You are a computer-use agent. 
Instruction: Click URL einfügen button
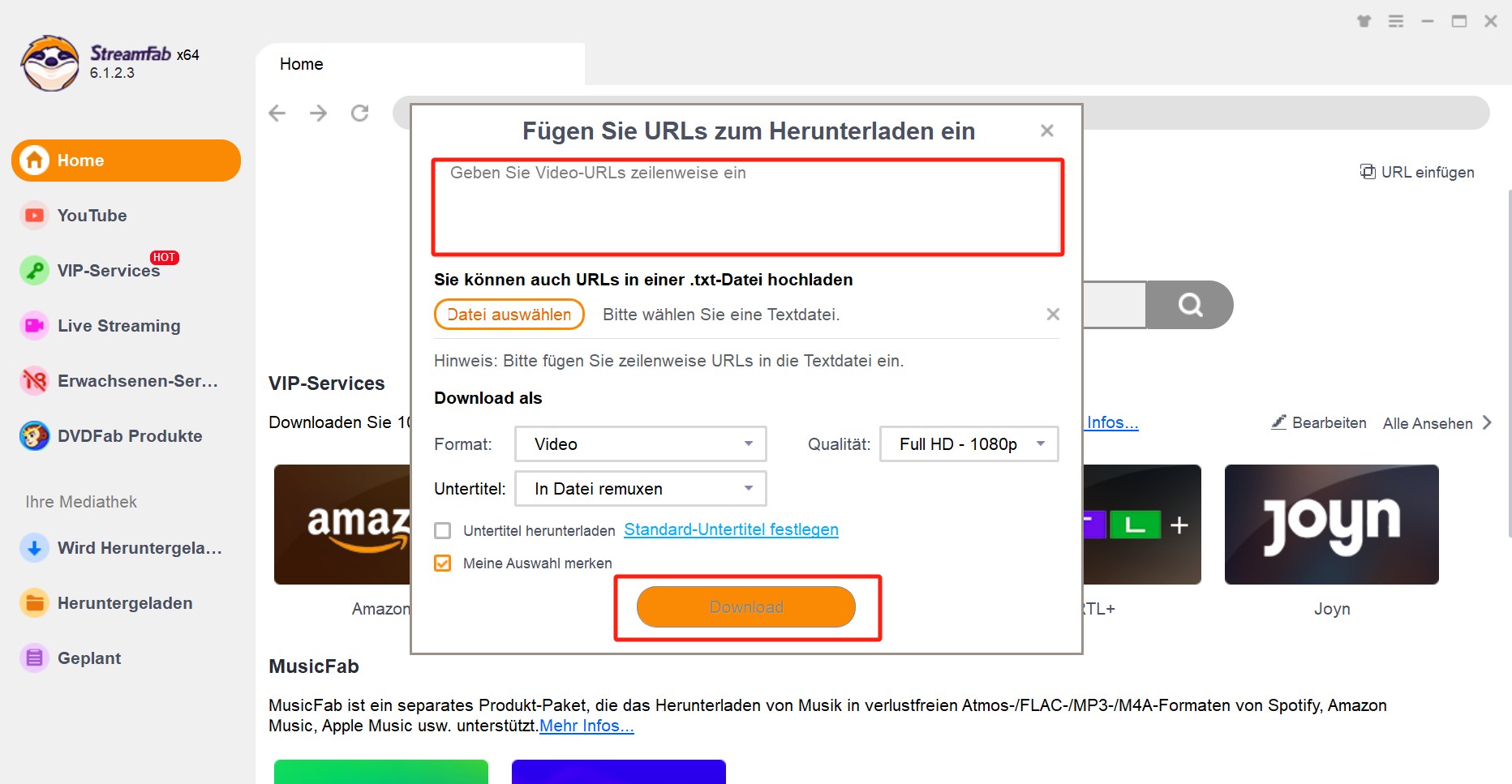pyautogui.click(x=1417, y=172)
